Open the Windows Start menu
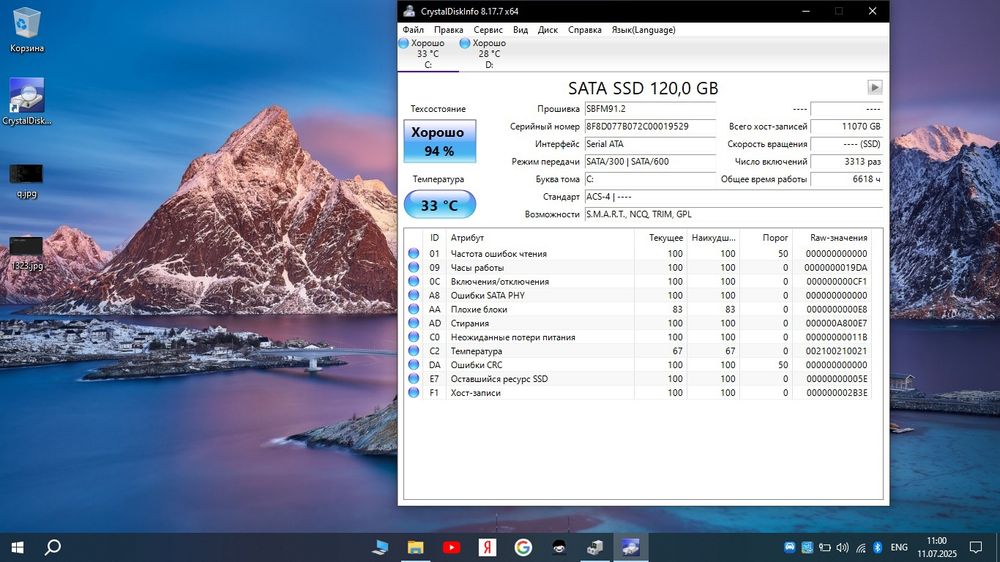 tap(17, 547)
